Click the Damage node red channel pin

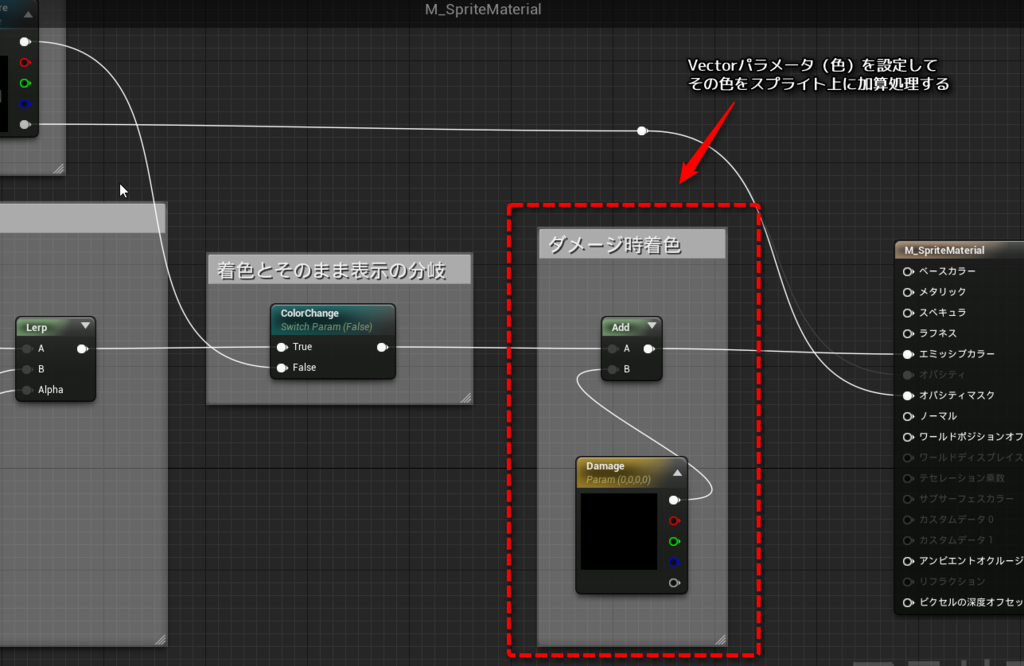click(x=675, y=521)
